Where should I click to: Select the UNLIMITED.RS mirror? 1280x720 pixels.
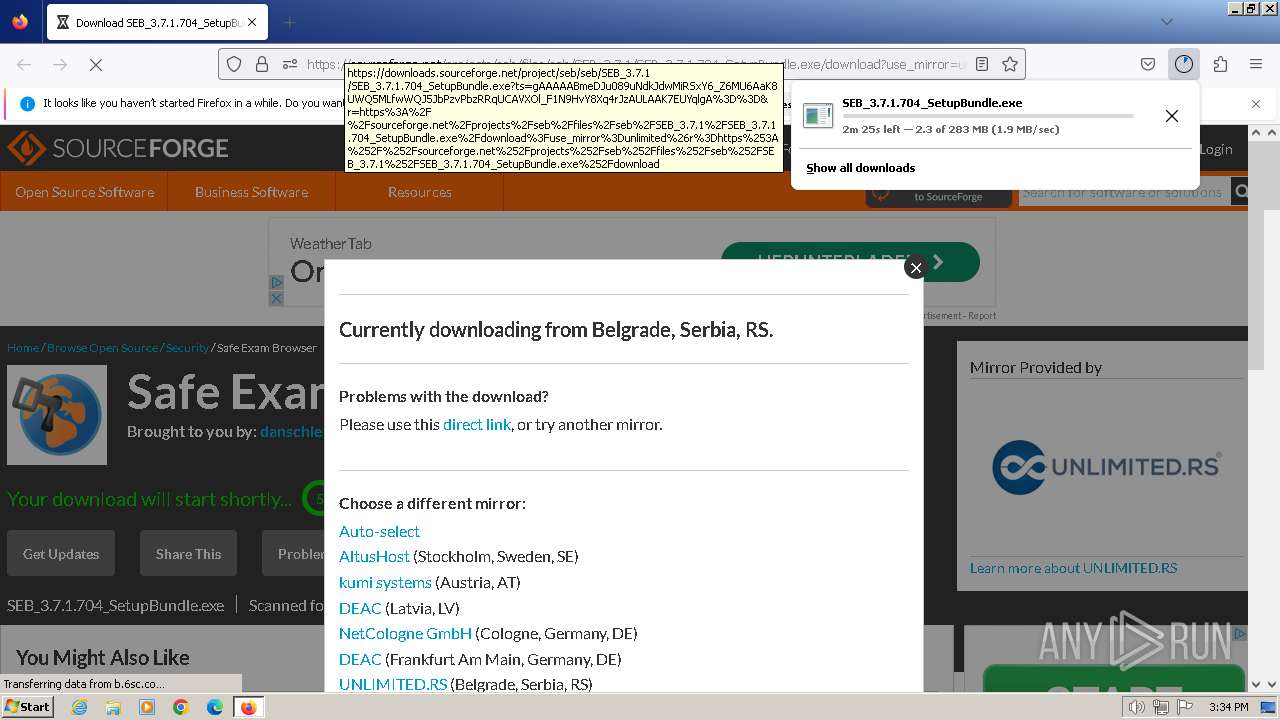[x=393, y=684]
